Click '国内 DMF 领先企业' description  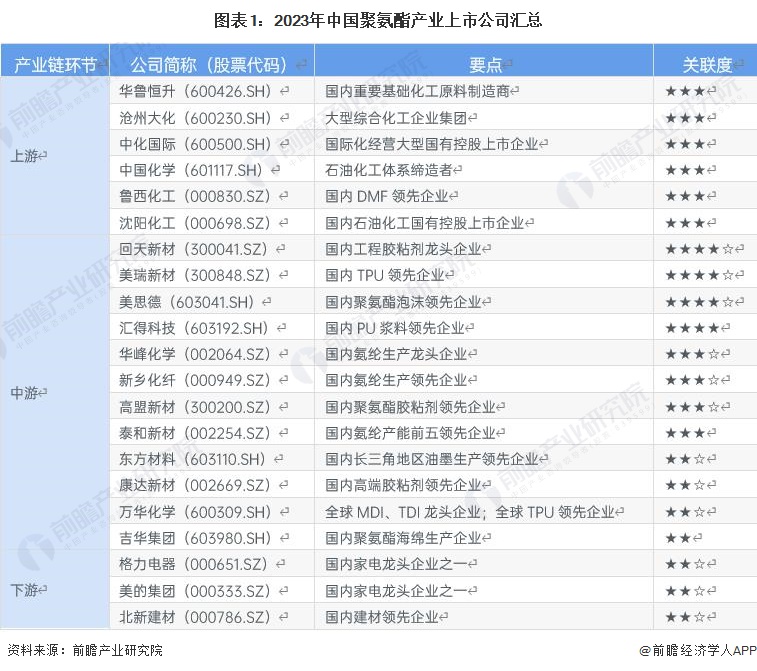tap(387, 196)
